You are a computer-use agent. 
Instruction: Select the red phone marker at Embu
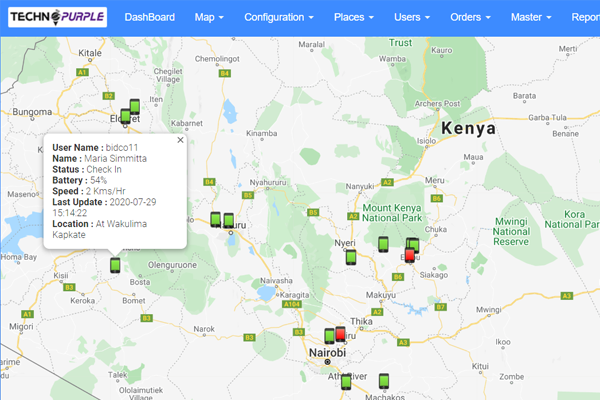(410, 255)
